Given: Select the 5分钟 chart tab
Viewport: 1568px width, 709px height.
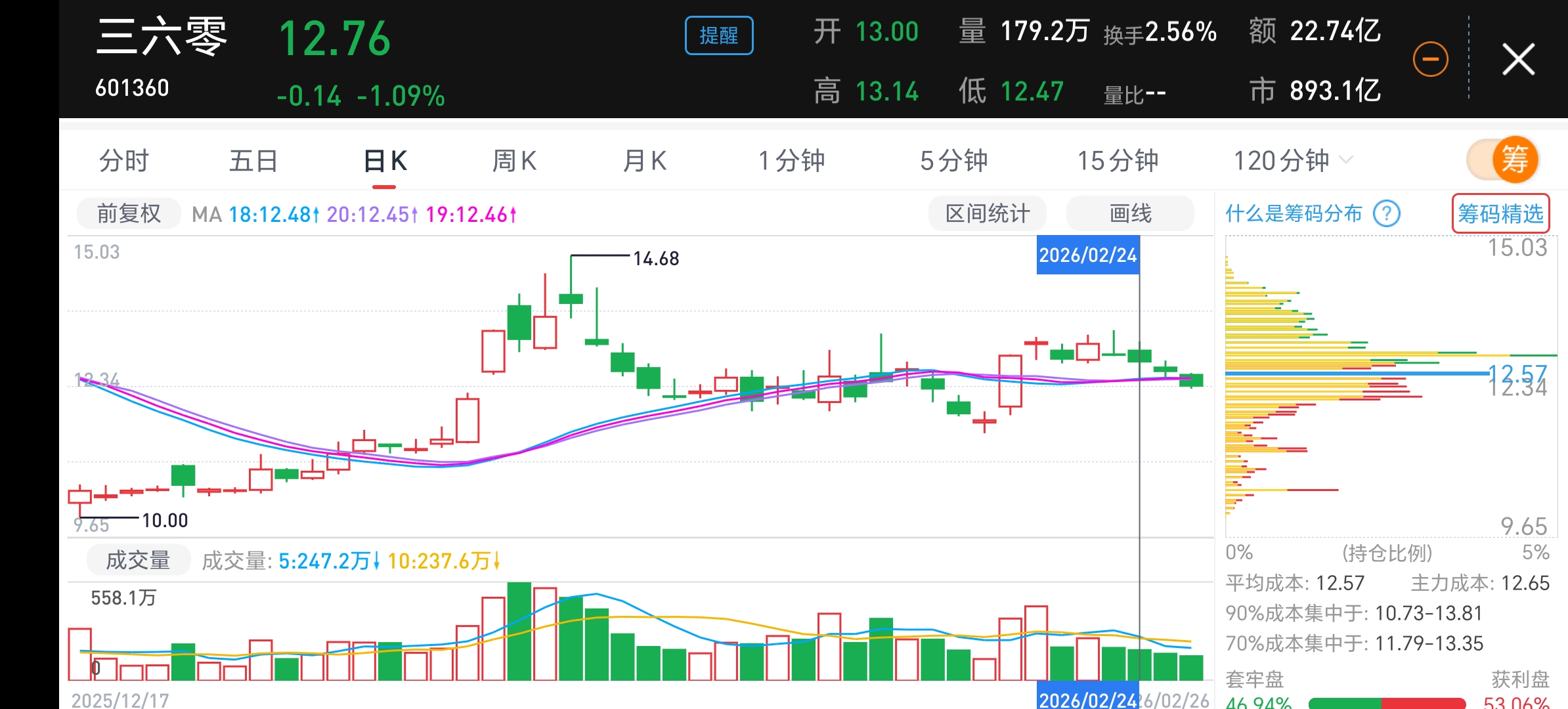Looking at the screenshot, I should [x=953, y=161].
